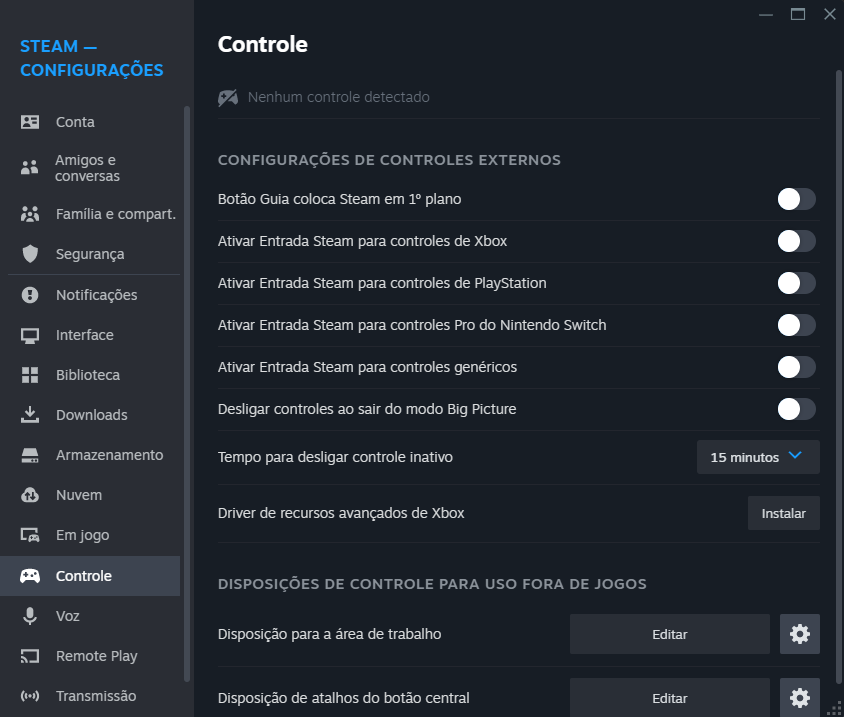Click Editar for área de trabalho layout
The width and height of the screenshot is (844, 717).
(x=670, y=634)
